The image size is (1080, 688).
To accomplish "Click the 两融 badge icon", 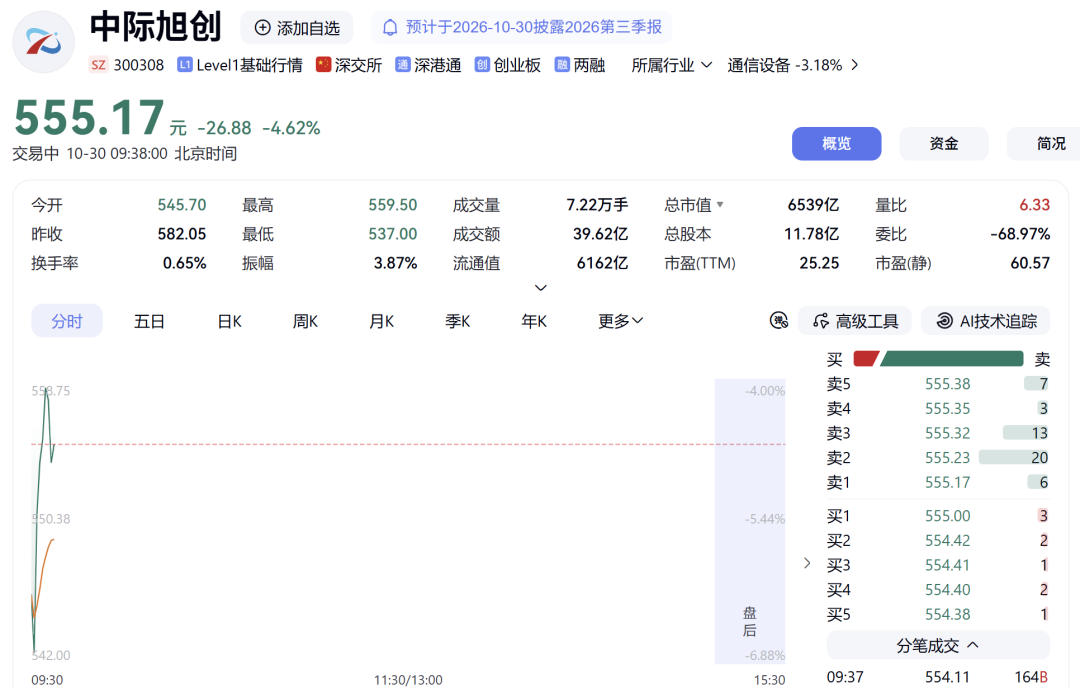I will 562,65.
